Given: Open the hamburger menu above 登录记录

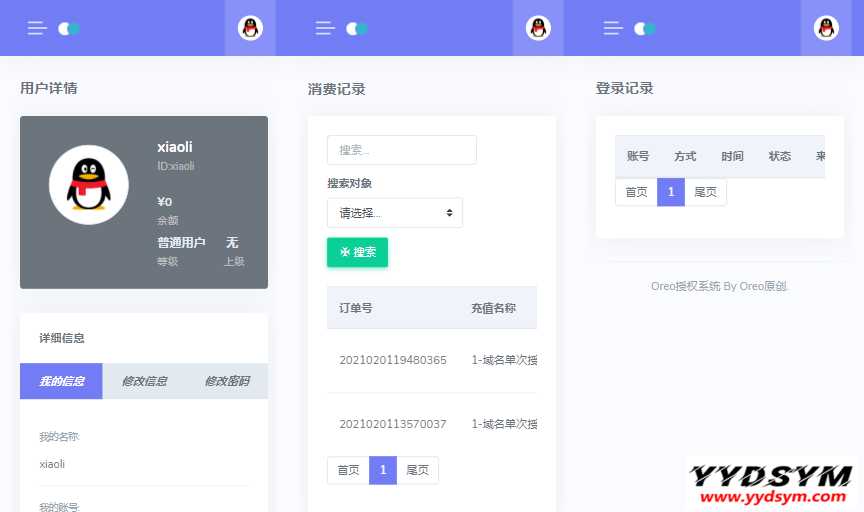Looking at the screenshot, I should point(613,28).
